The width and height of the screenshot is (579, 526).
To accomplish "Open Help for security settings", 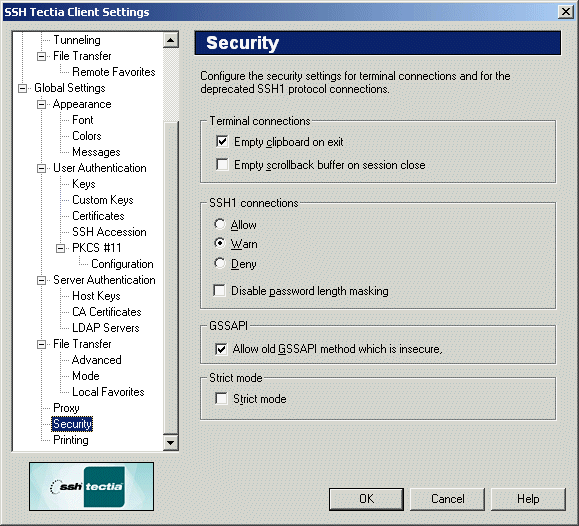I will coord(528,499).
